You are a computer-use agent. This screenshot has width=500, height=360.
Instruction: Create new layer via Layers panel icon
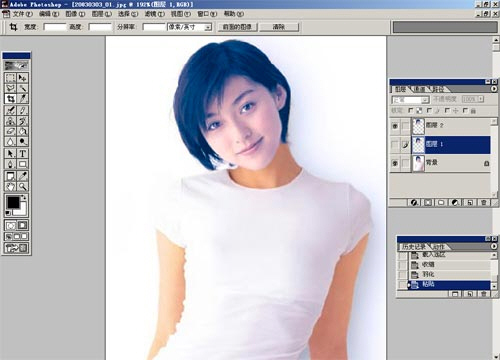click(470, 202)
